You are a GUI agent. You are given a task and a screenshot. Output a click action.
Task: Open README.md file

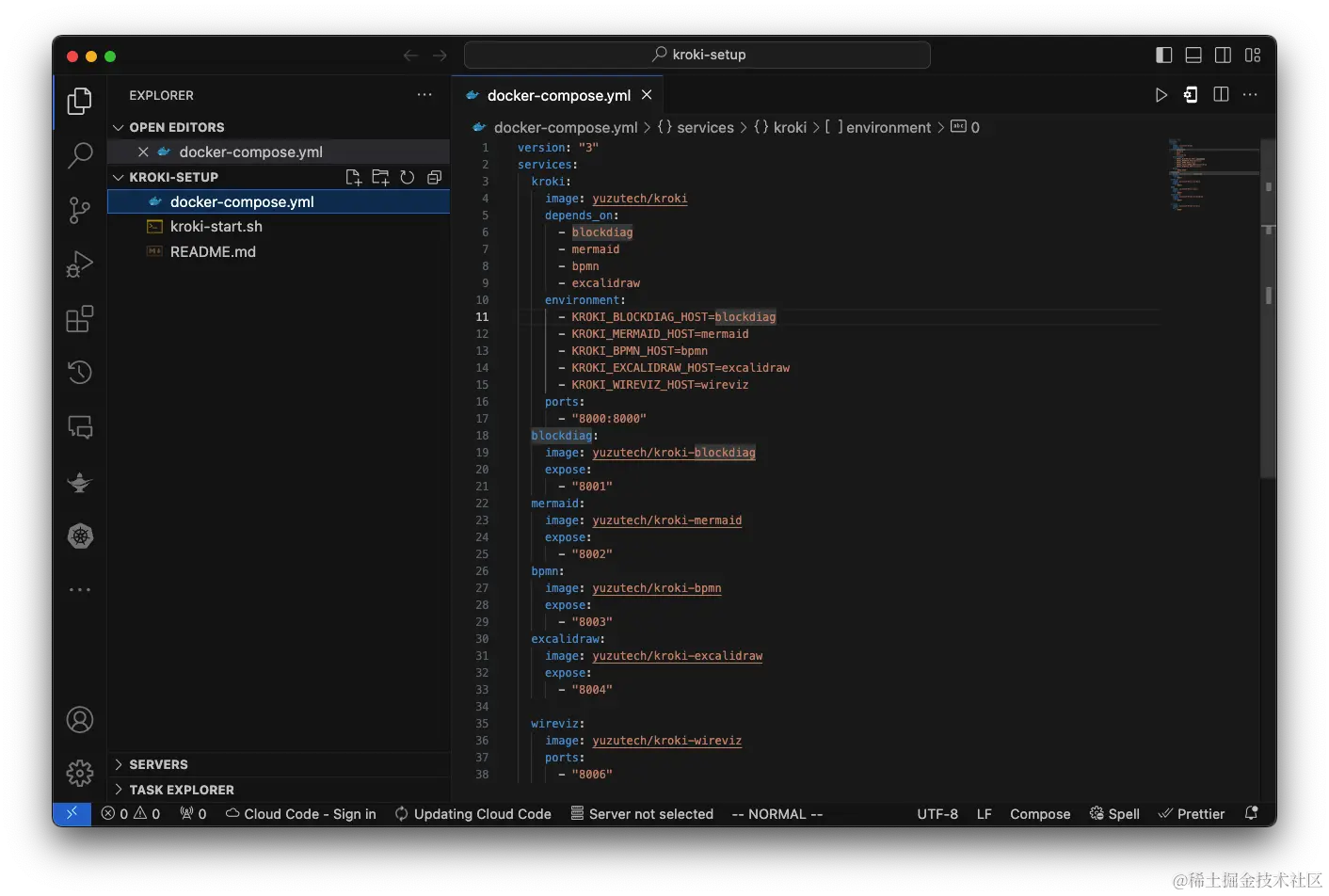coord(279,251)
